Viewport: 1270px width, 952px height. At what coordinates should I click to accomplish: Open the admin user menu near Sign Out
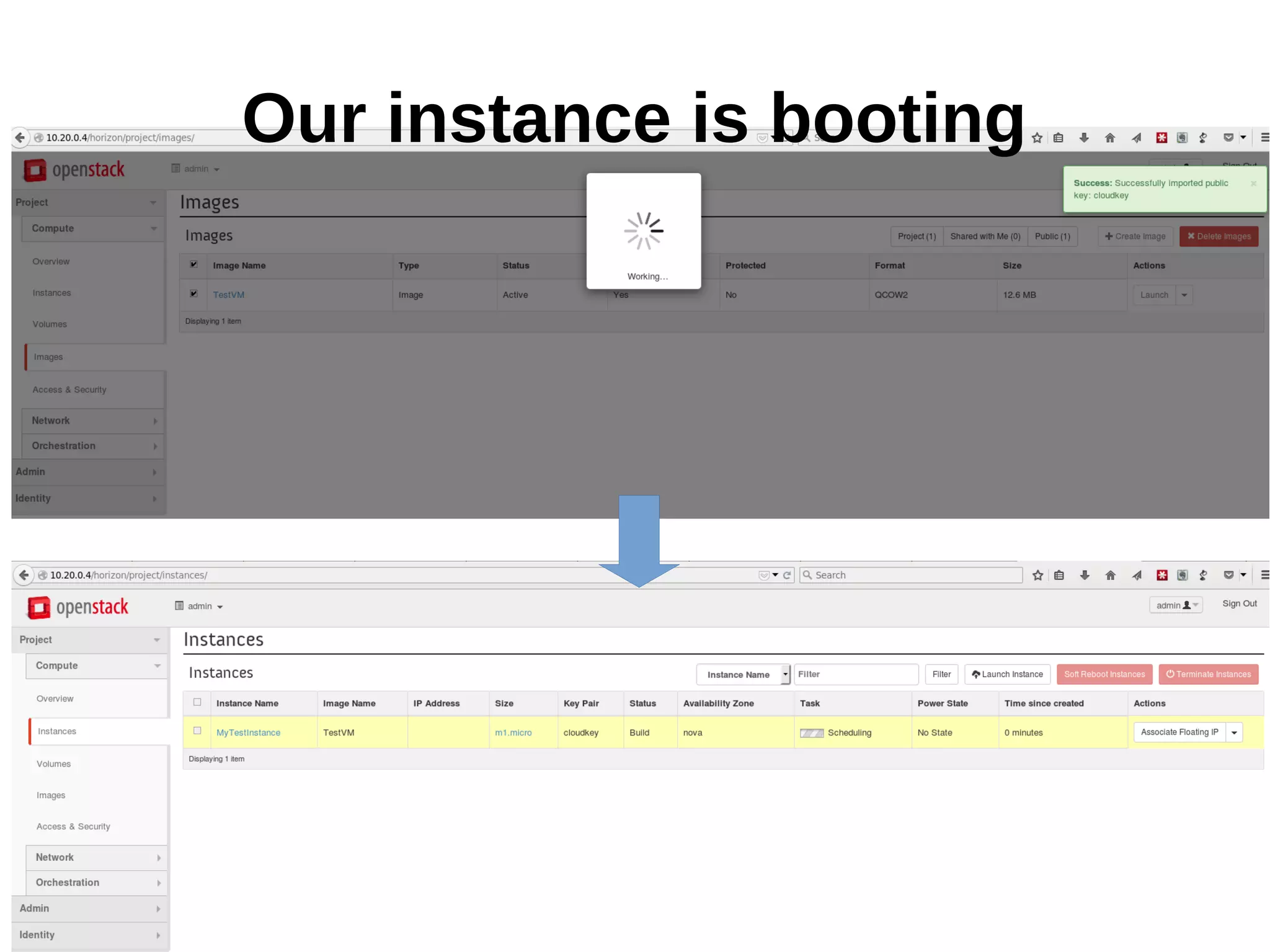[x=1176, y=605]
